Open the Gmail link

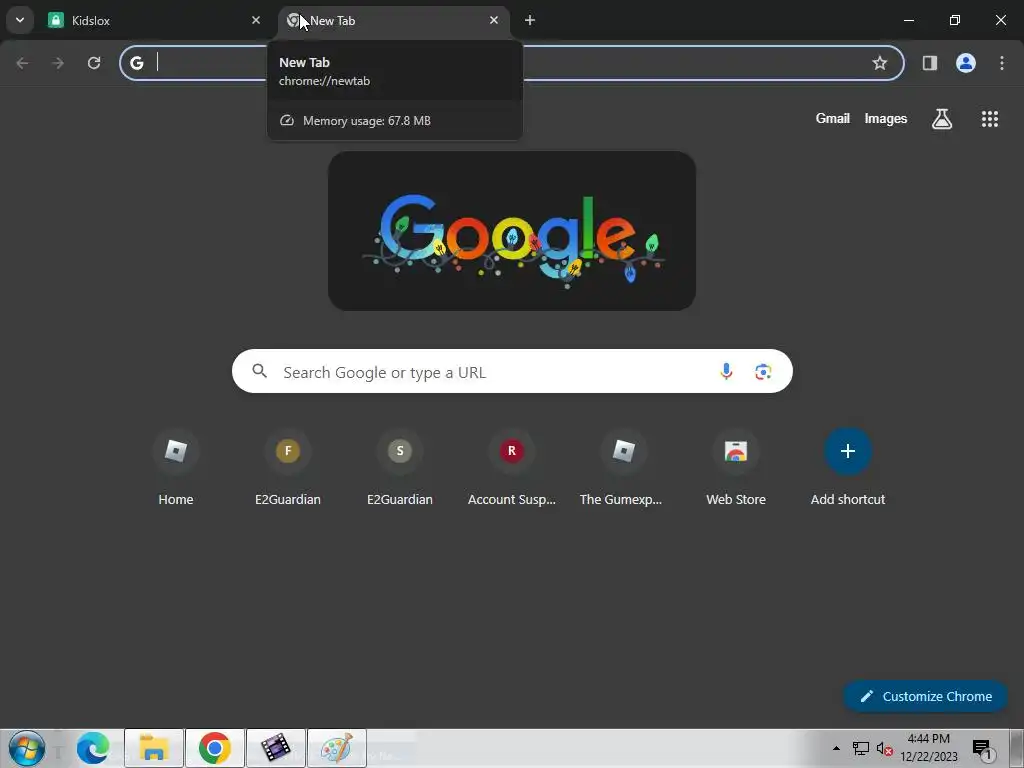(x=832, y=118)
